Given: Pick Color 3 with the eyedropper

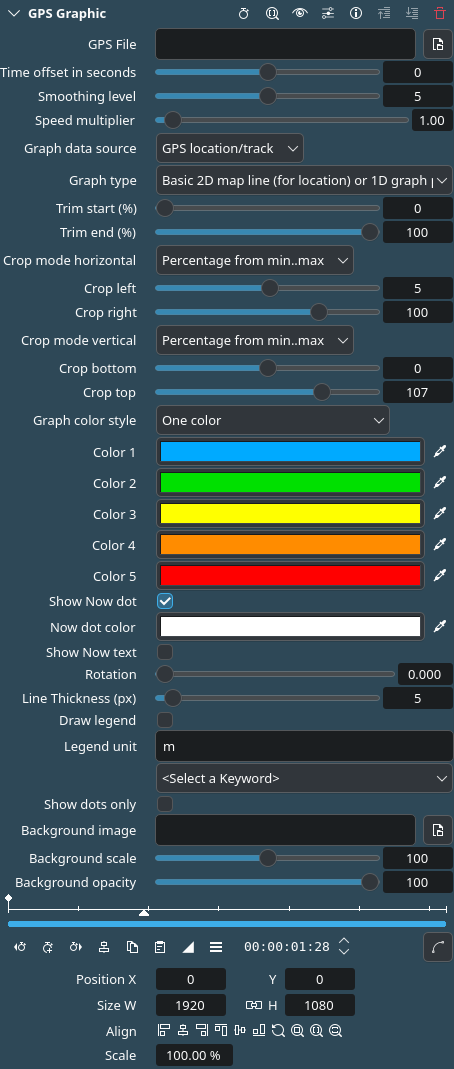Looking at the screenshot, I should point(440,514).
